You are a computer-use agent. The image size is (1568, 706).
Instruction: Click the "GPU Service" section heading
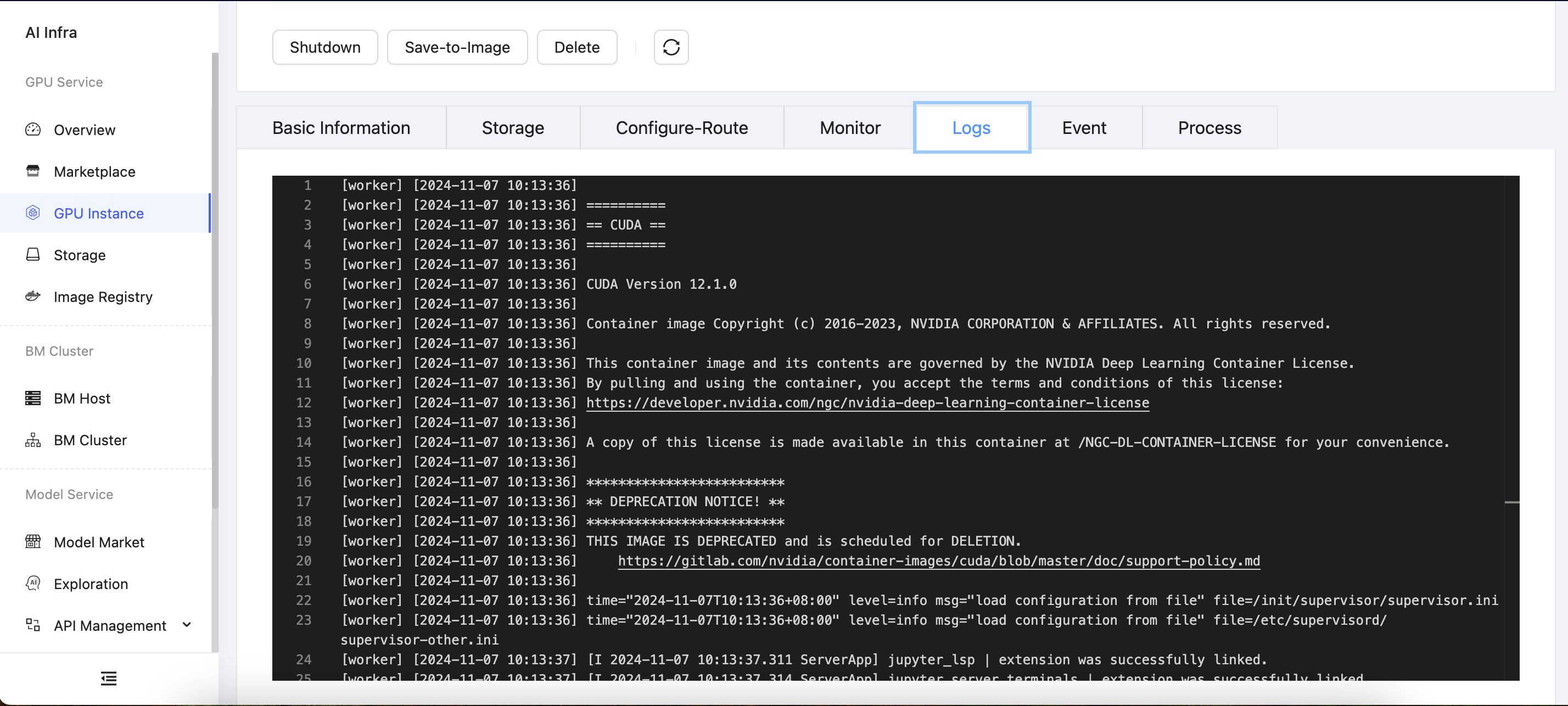64,82
